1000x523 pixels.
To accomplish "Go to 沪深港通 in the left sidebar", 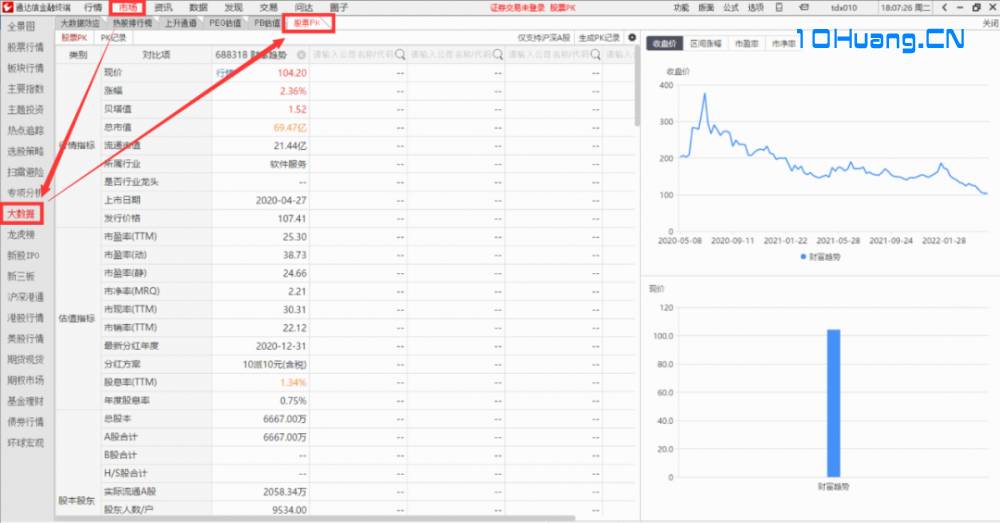I will point(26,297).
